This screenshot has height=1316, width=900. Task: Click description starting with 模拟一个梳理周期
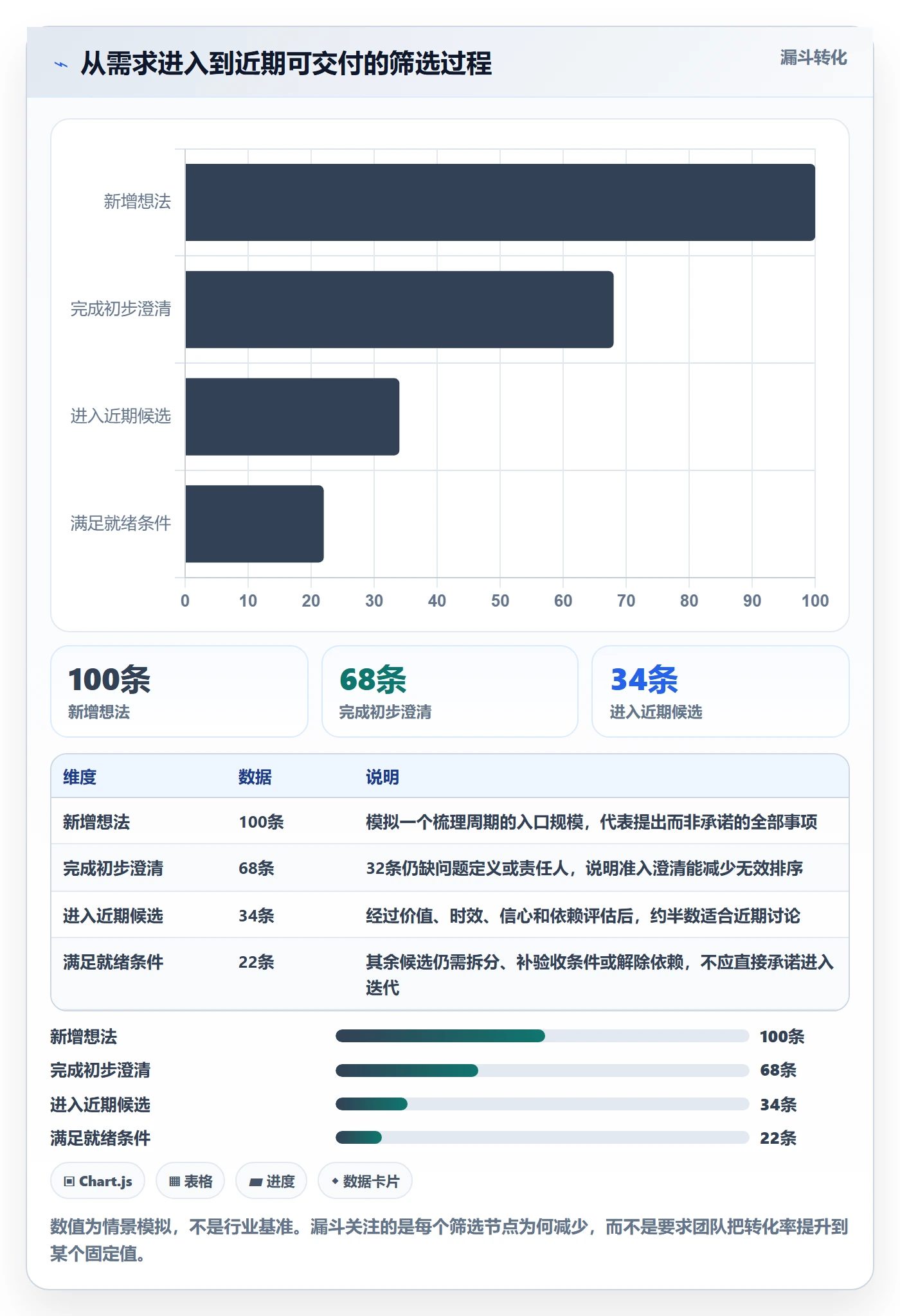[x=591, y=822]
